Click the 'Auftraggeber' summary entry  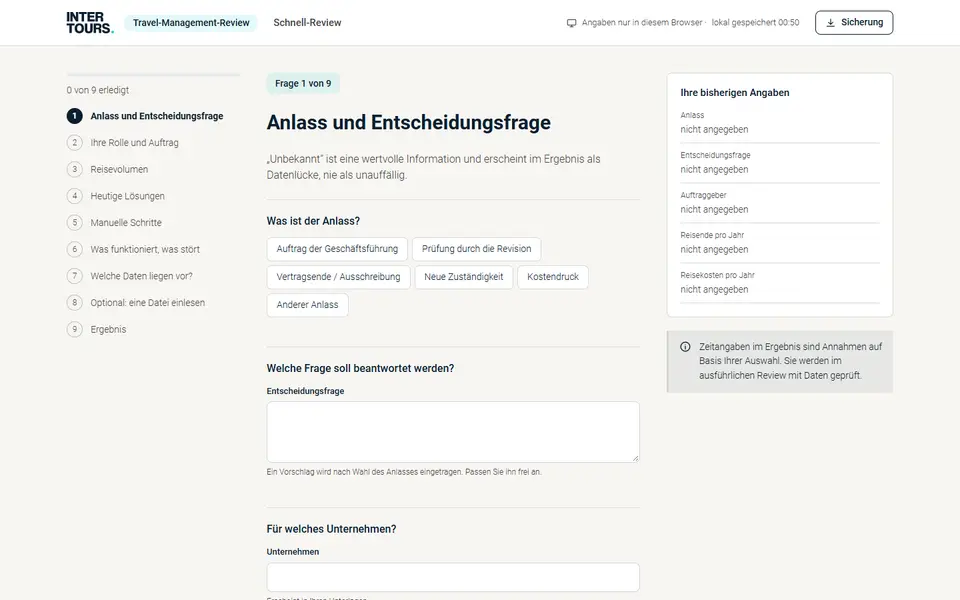pyautogui.click(x=779, y=203)
